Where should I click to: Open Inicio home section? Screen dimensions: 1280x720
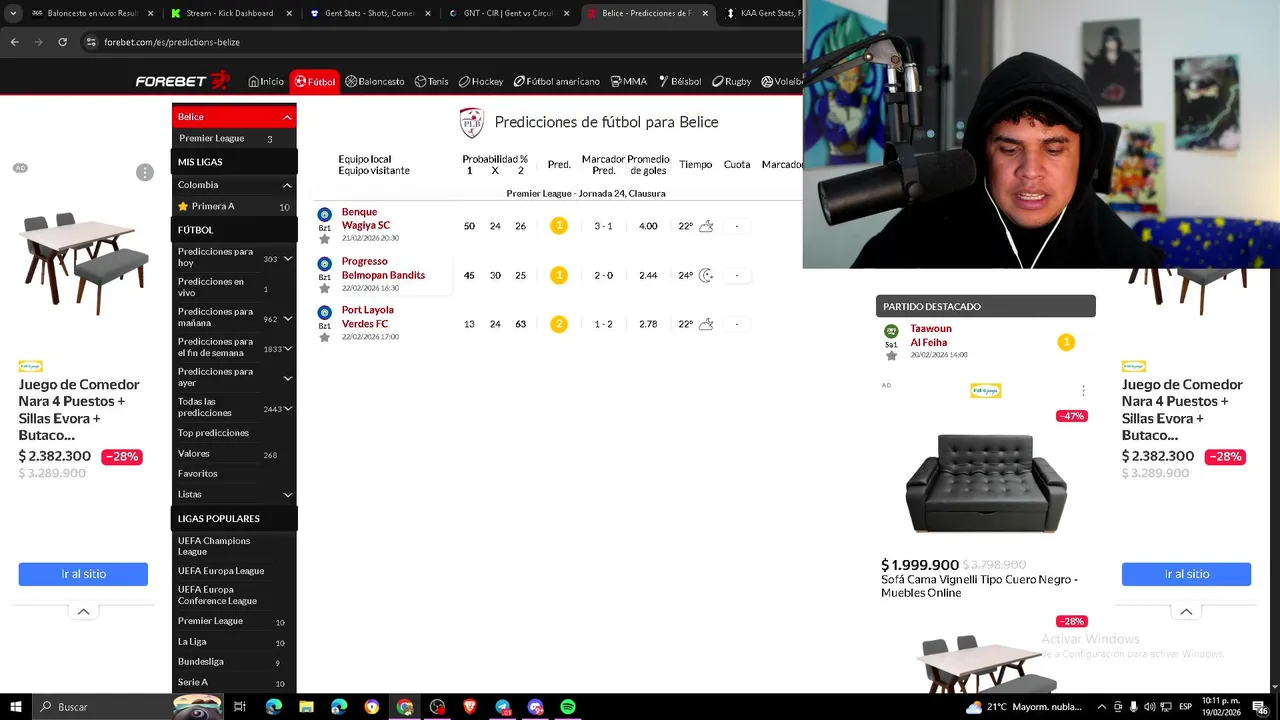(x=266, y=81)
